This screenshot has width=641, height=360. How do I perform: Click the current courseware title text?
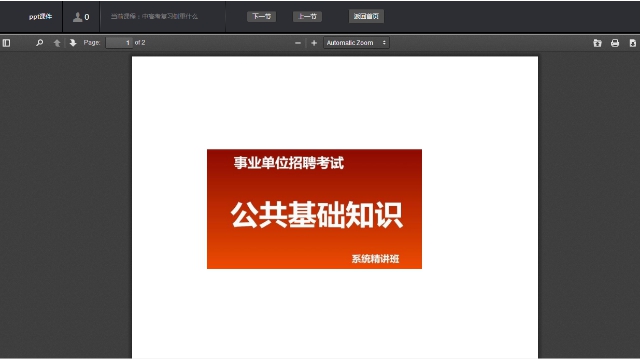tap(154, 16)
